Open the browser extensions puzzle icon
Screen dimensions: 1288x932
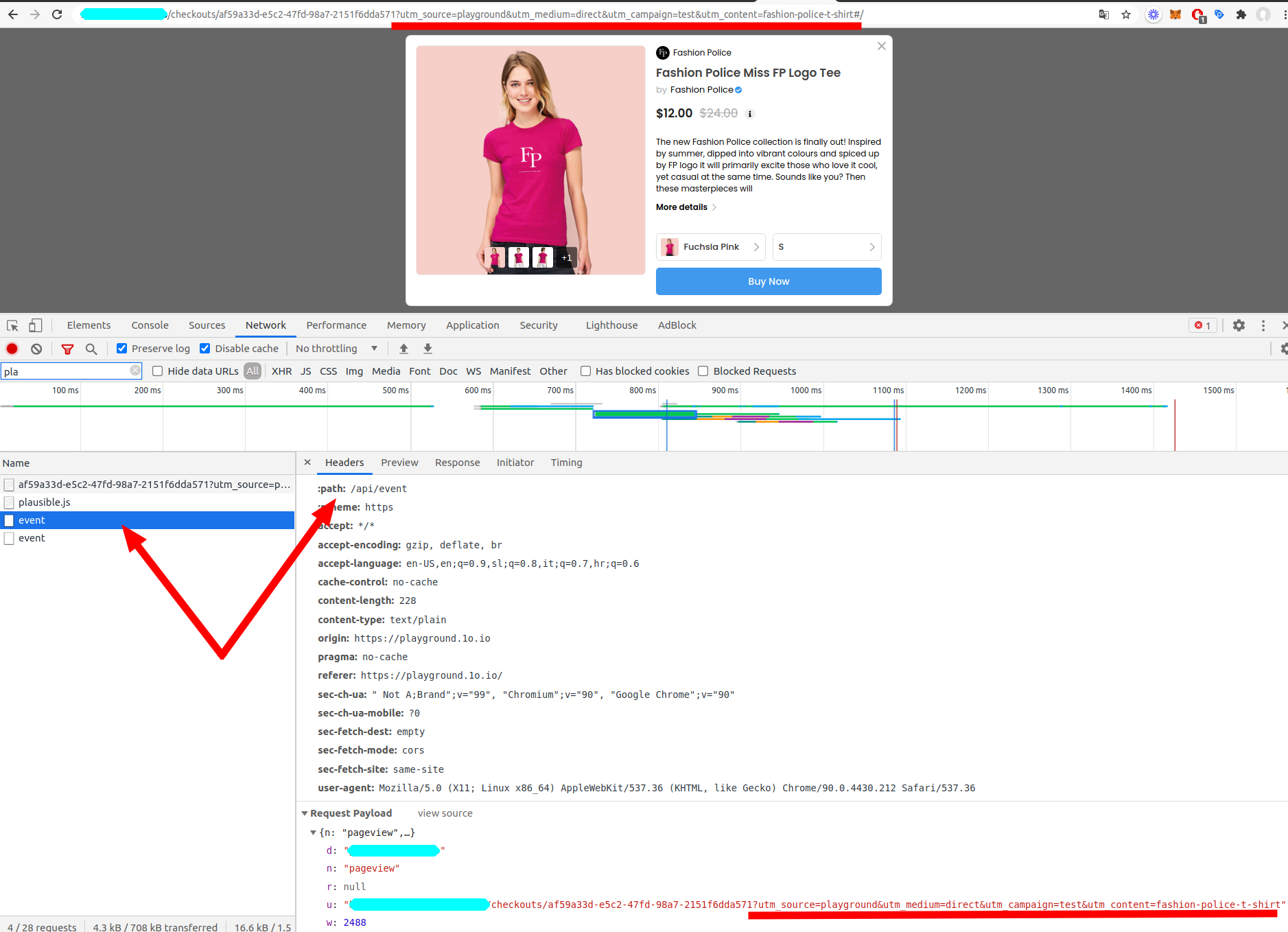pyautogui.click(x=1241, y=14)
